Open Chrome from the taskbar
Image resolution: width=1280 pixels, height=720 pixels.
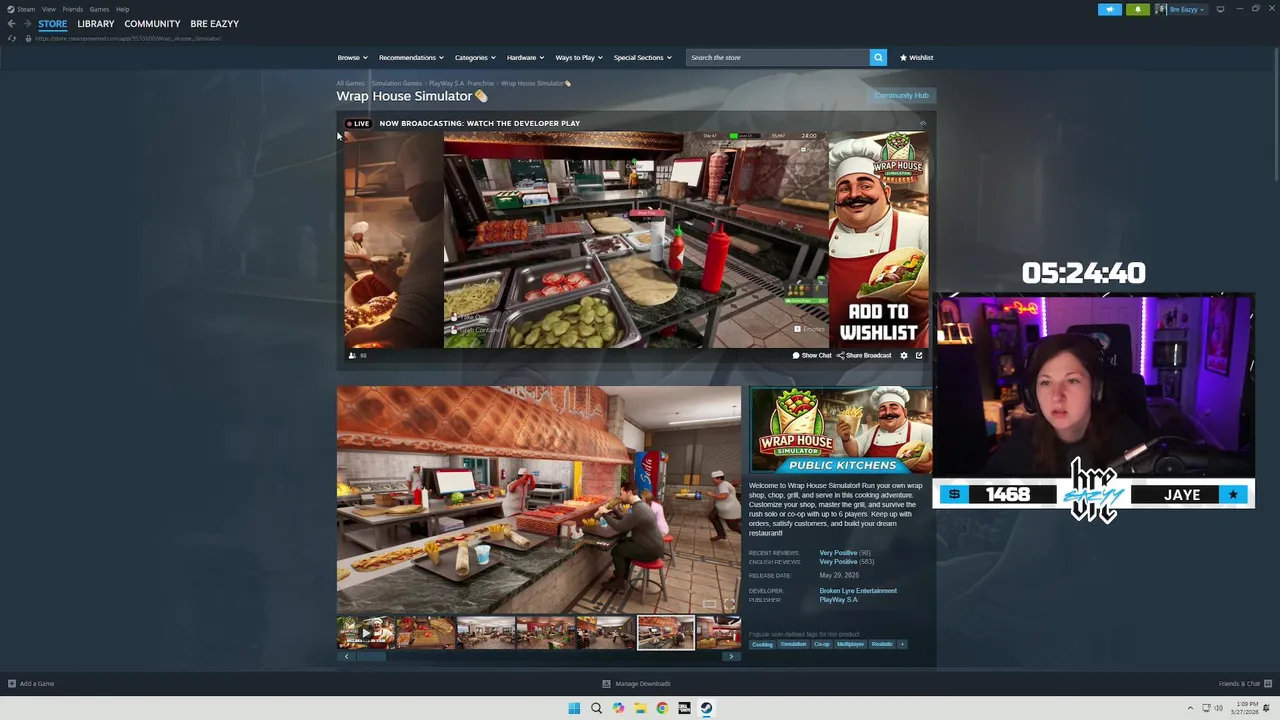pos(662,708)
